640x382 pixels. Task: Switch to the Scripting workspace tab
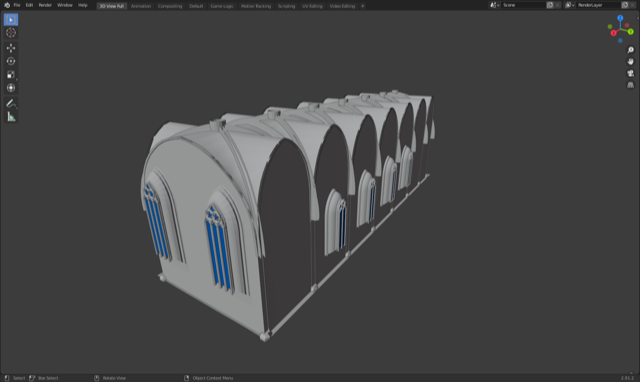coord(286,6)
